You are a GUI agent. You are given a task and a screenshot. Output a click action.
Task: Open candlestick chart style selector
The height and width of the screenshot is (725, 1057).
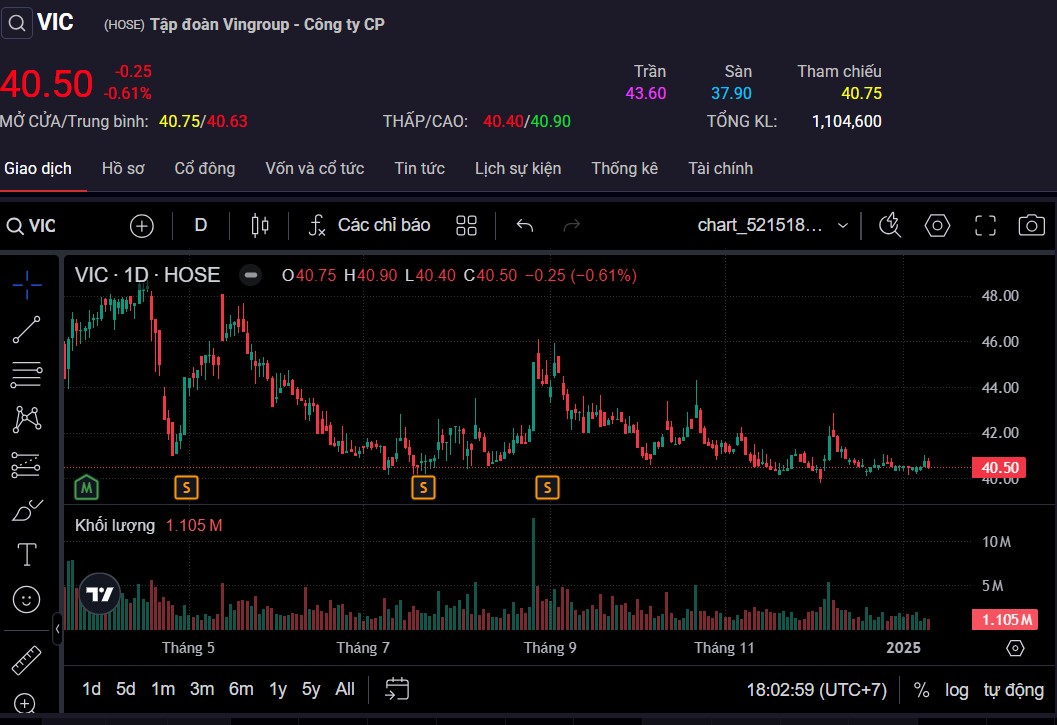pos(260,225)
